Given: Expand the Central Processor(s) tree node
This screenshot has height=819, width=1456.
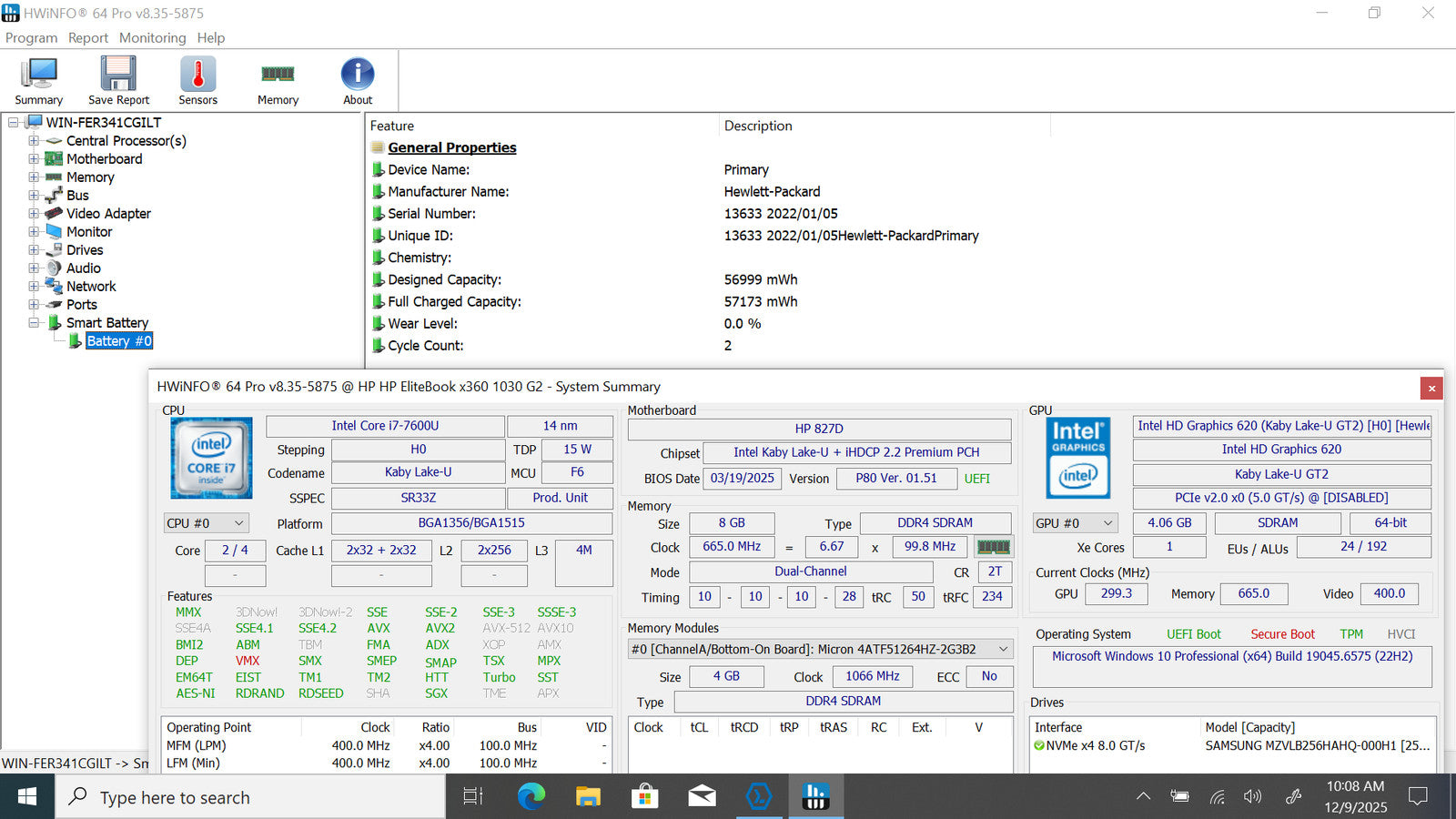Looking at the screenshot, I should click(34, 141).
